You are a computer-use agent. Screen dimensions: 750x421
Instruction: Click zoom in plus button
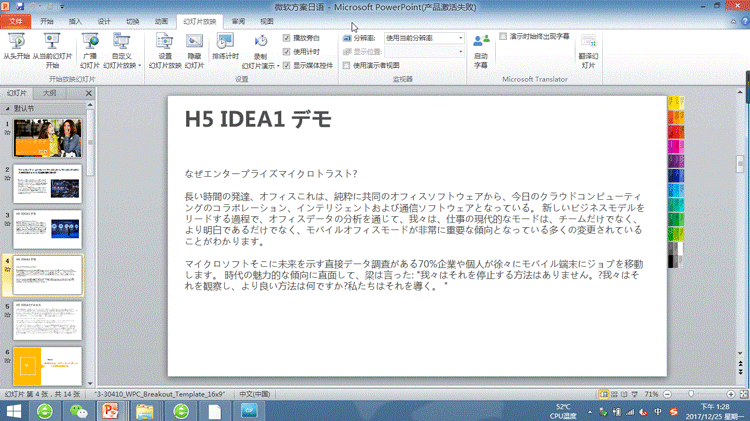point(730,394)
